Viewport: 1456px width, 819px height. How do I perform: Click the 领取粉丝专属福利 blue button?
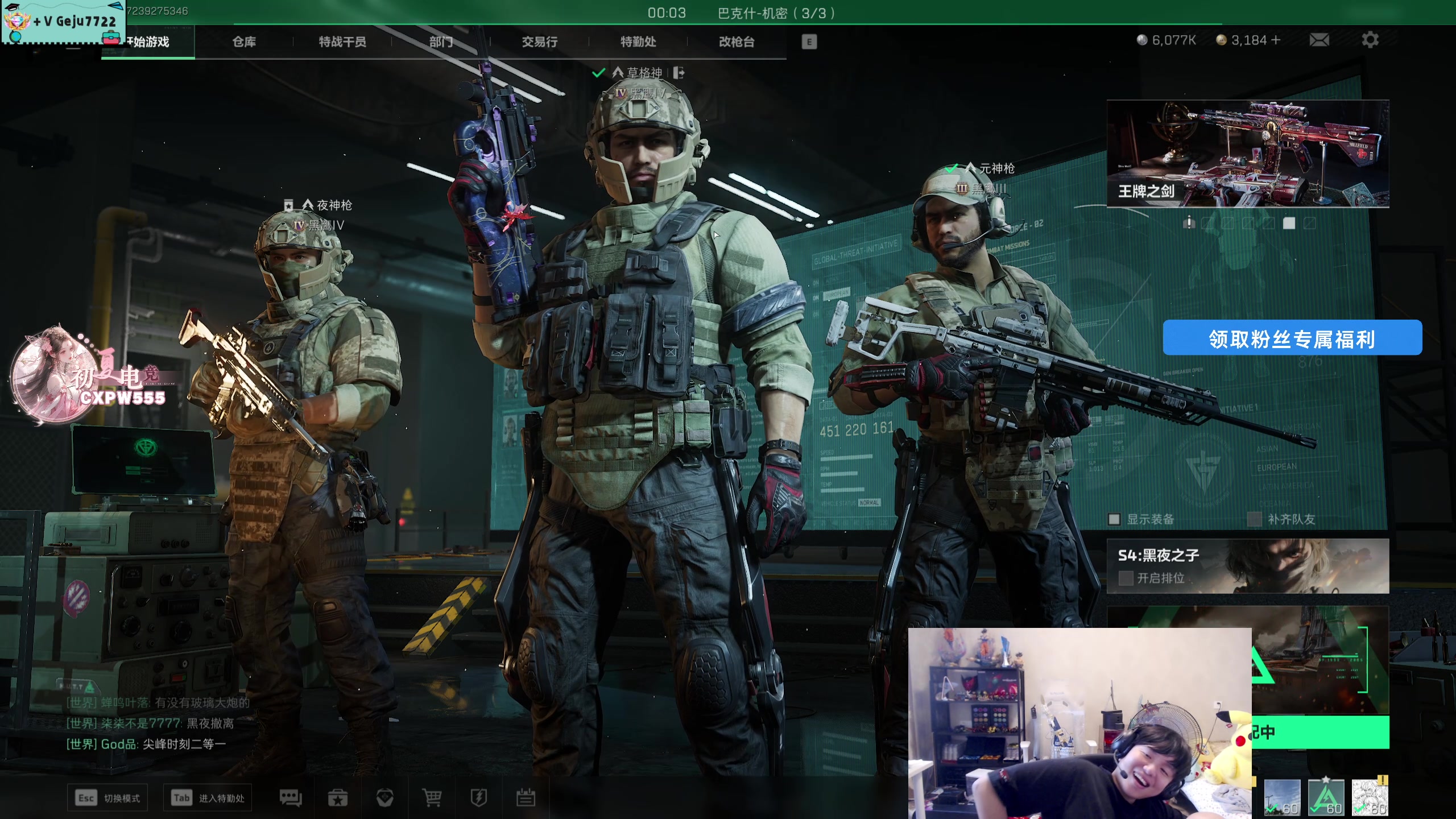[1292, 338]
